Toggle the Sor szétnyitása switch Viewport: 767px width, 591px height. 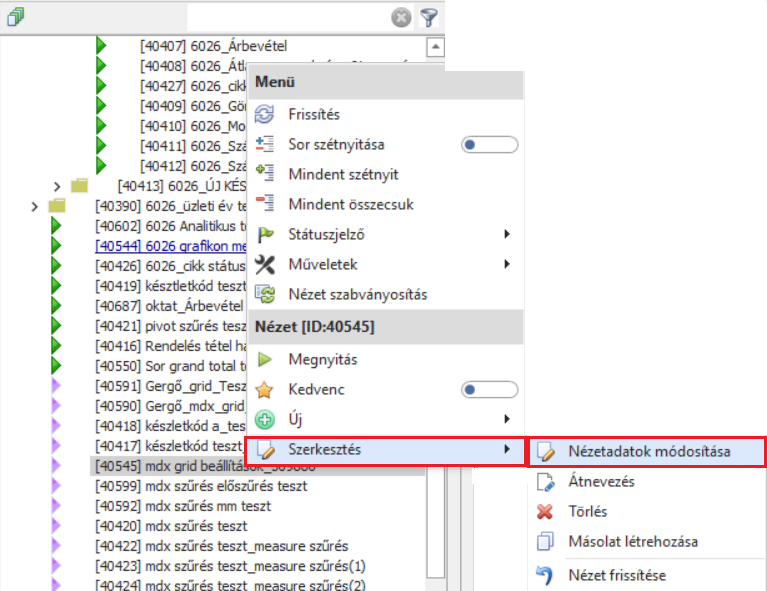pyautogui.click(x=490, y=145)
